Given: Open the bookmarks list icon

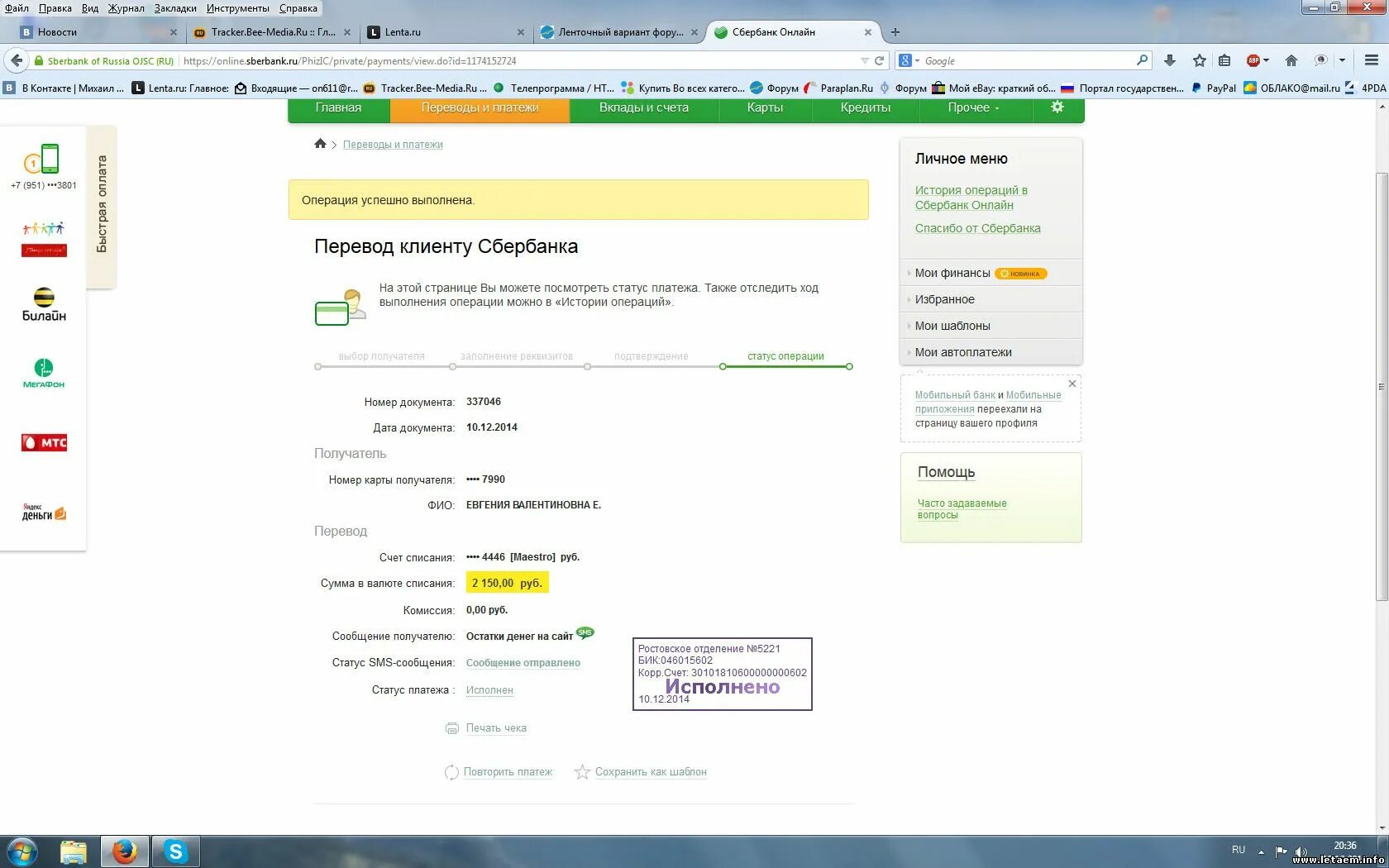Looking at the screenshot, I should (x=1224, y=60).
